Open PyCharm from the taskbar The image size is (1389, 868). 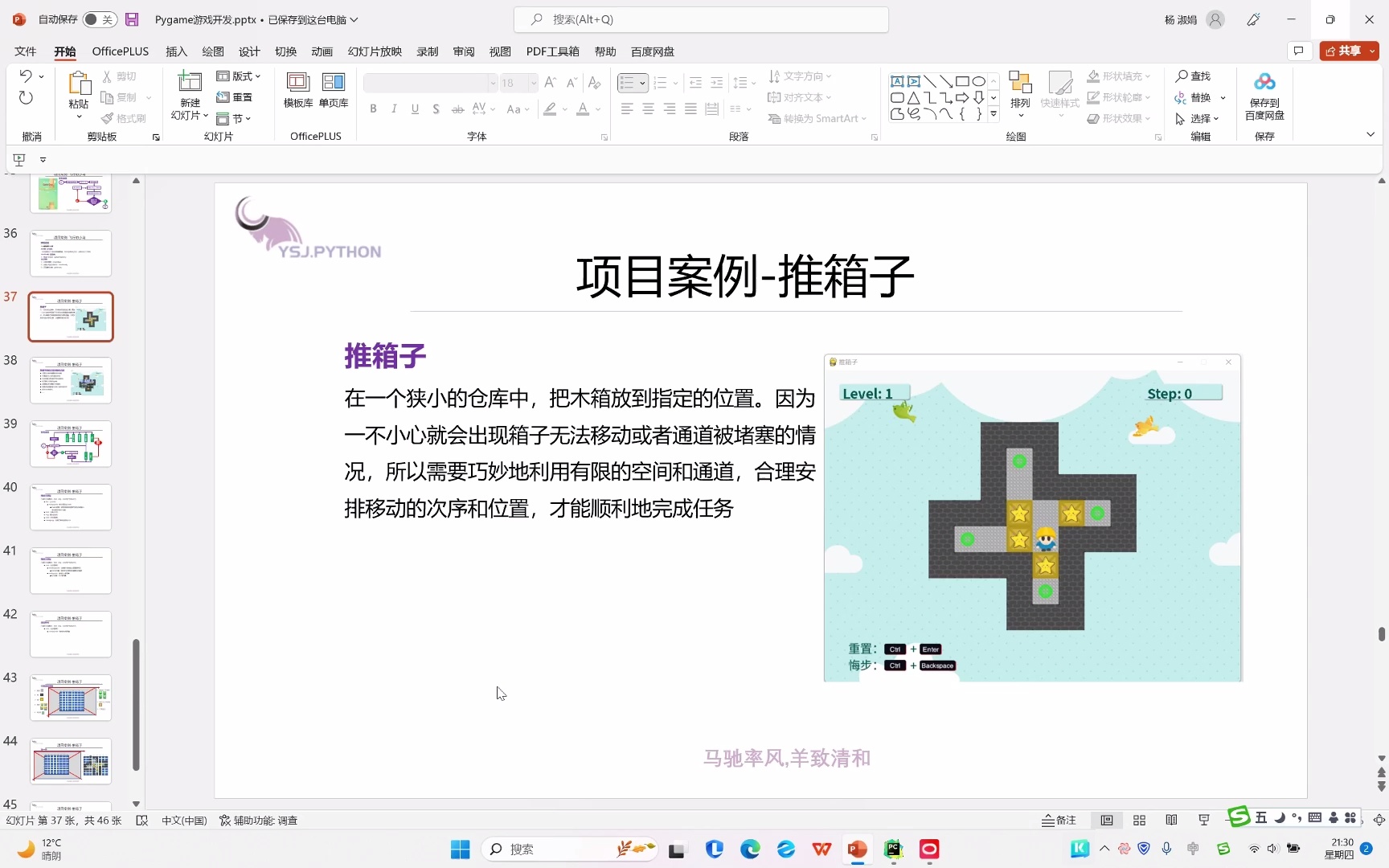tap(894, 849)
